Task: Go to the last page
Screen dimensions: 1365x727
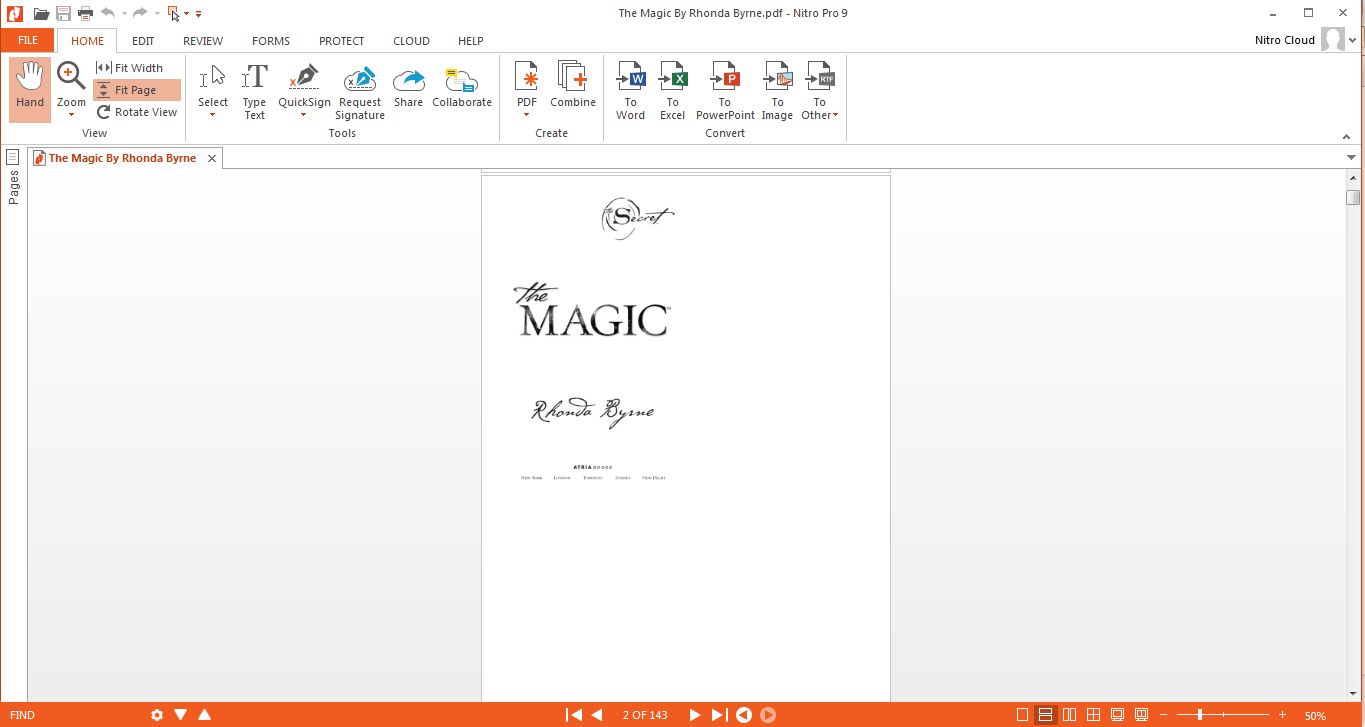Action: coord(719,715)
